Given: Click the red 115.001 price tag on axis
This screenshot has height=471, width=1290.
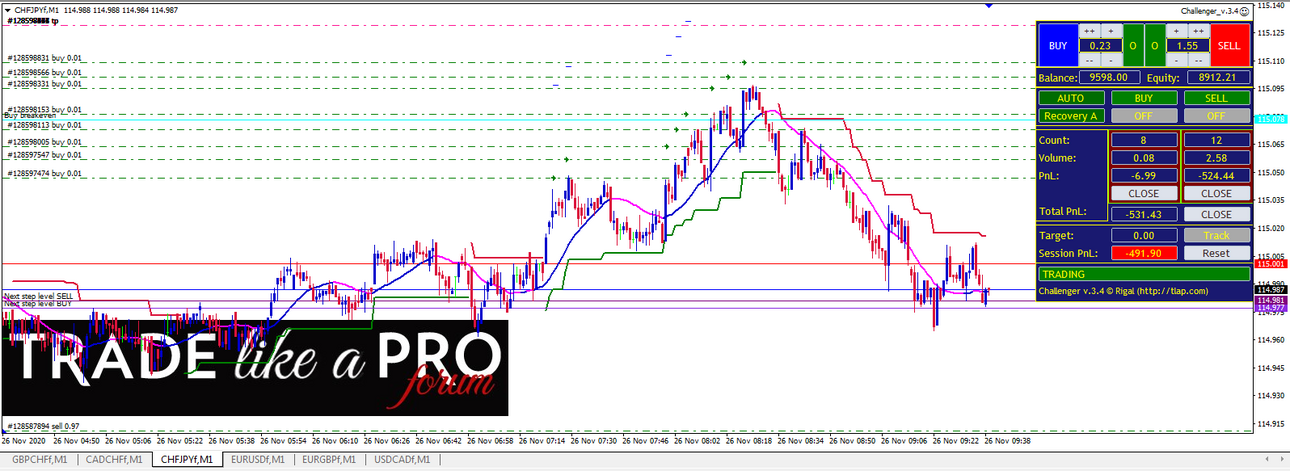Looking at the screenshot, I should click(x=1271, y=264).
